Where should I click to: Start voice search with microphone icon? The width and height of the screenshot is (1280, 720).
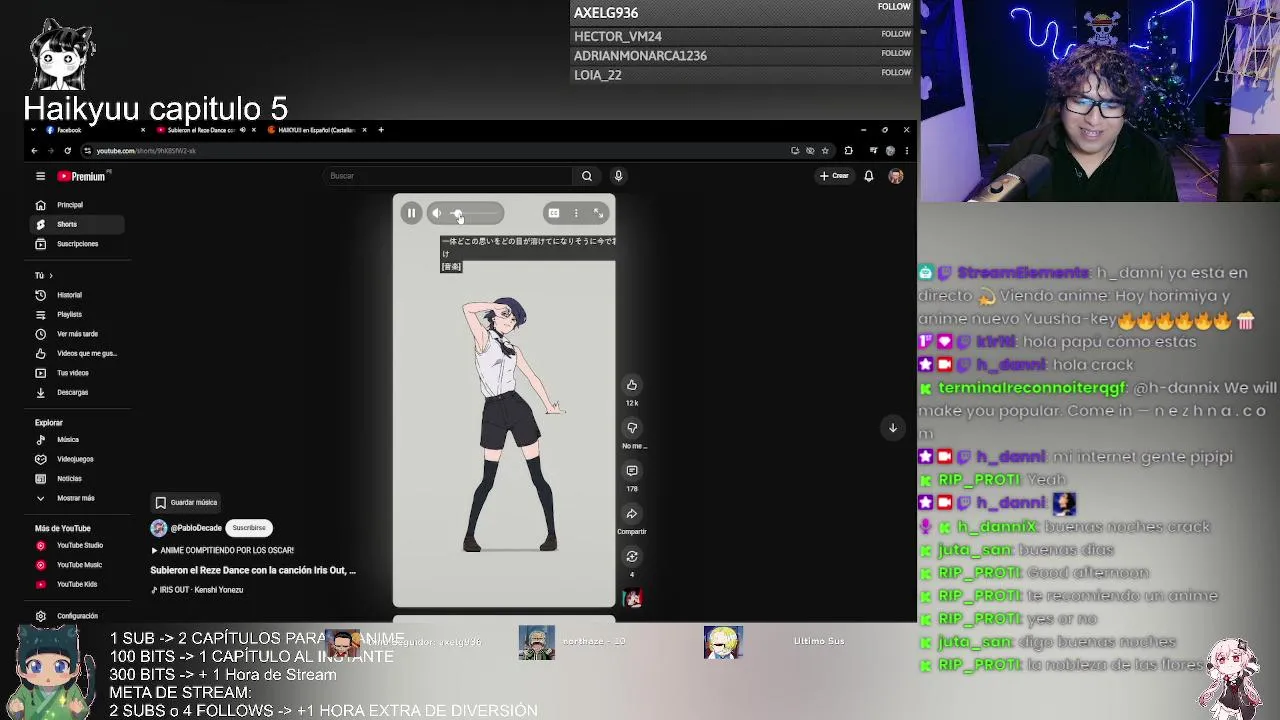click(618, 176)
